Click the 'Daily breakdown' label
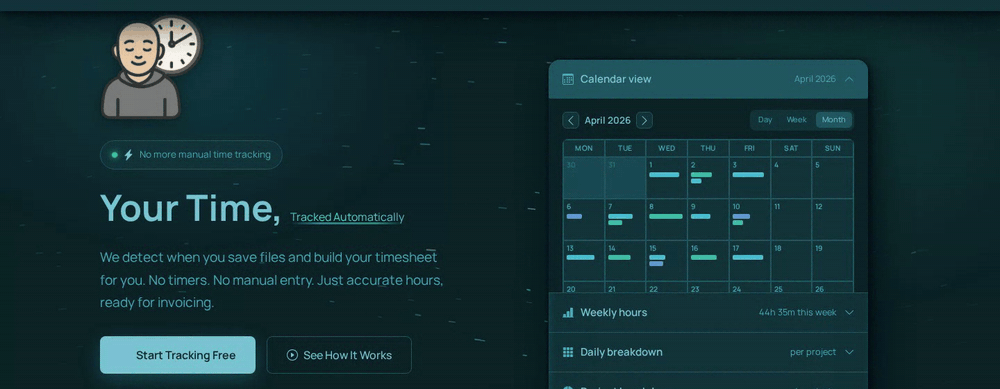1000x389 pixels. [621, 352]
